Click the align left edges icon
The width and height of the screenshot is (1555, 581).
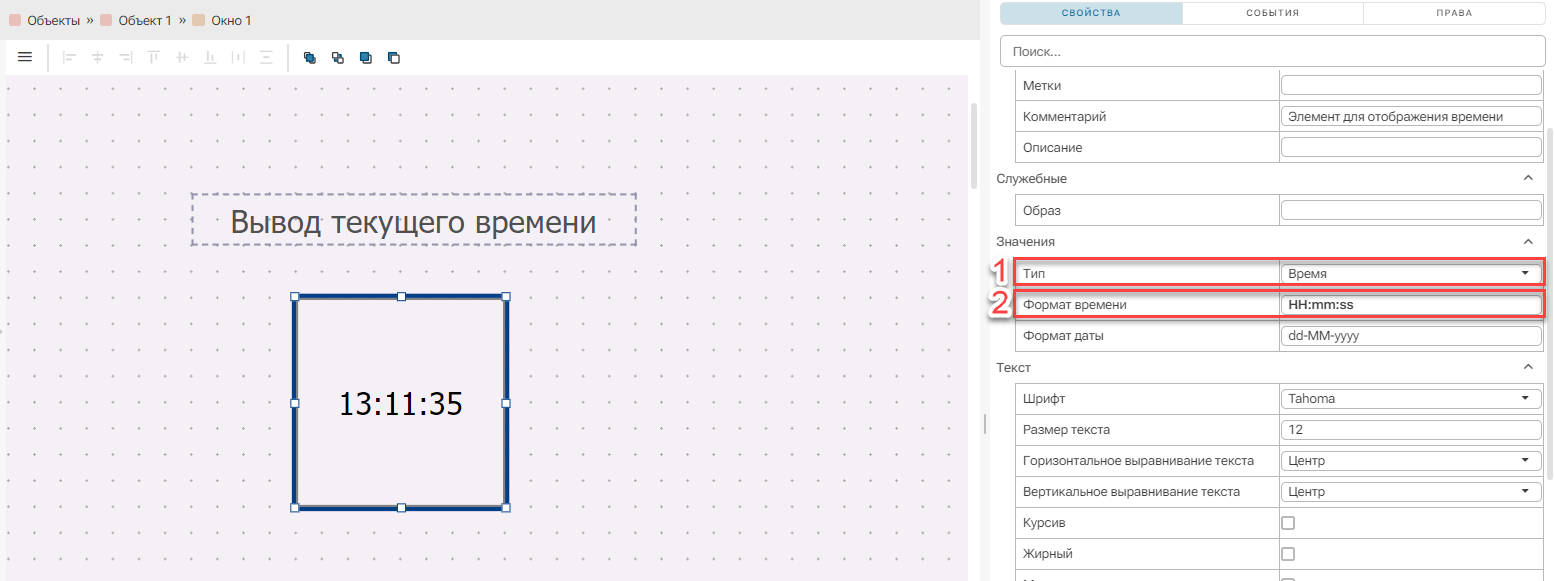69,57
